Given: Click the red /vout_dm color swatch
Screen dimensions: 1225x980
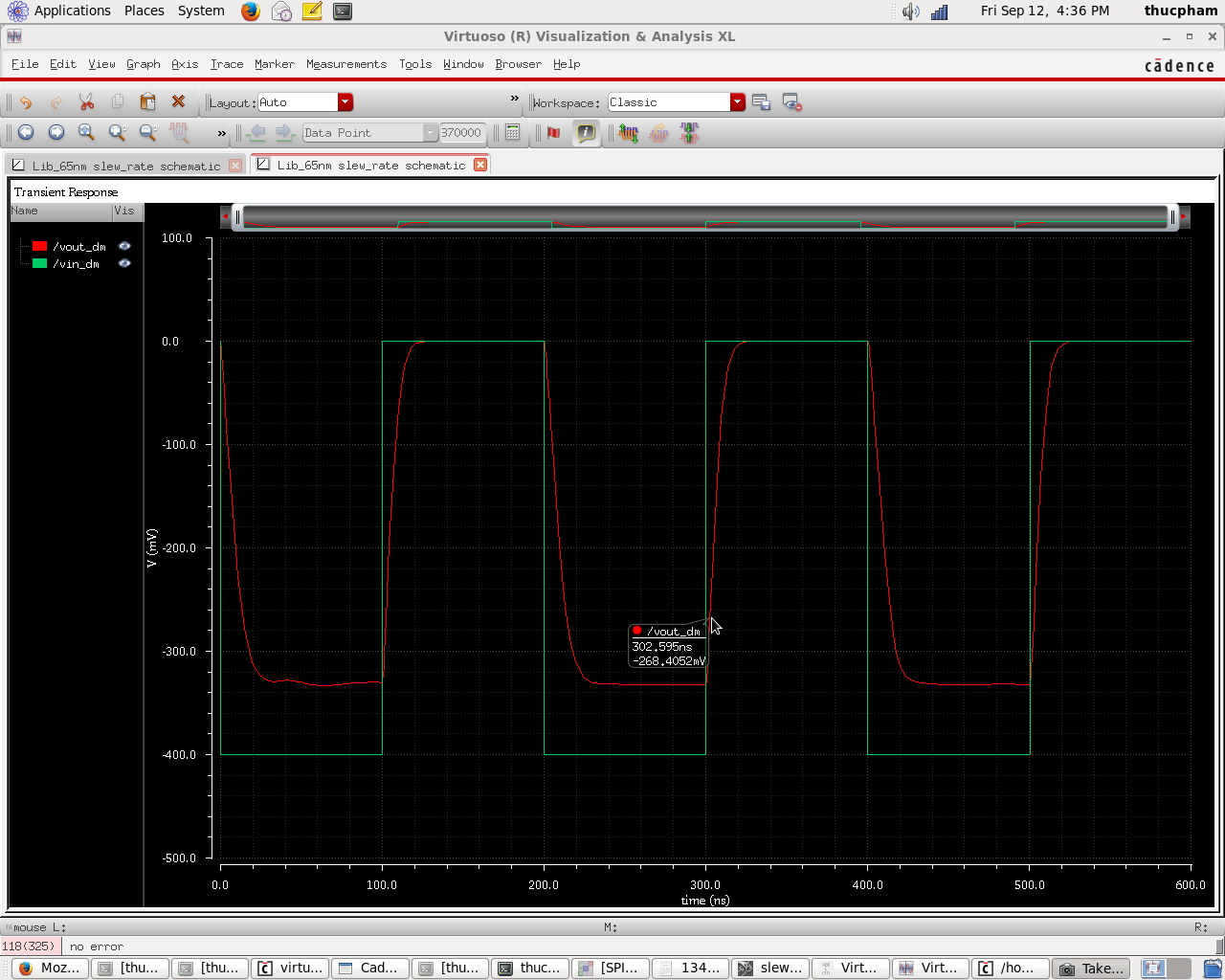Looking at the screenshot, I should pyautogui.click(x=39, y=247).
